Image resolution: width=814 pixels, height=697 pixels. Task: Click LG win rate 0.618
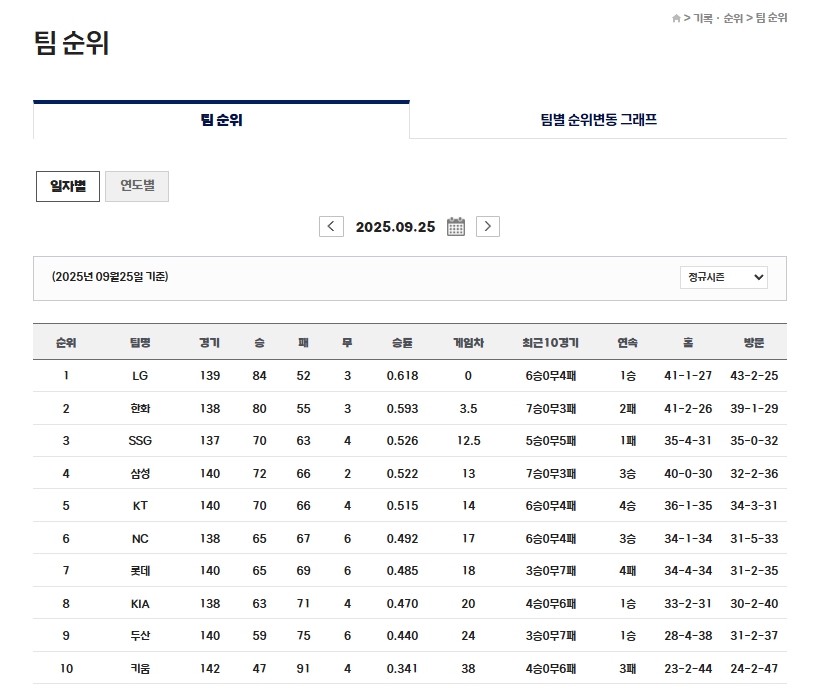(402, 376)
